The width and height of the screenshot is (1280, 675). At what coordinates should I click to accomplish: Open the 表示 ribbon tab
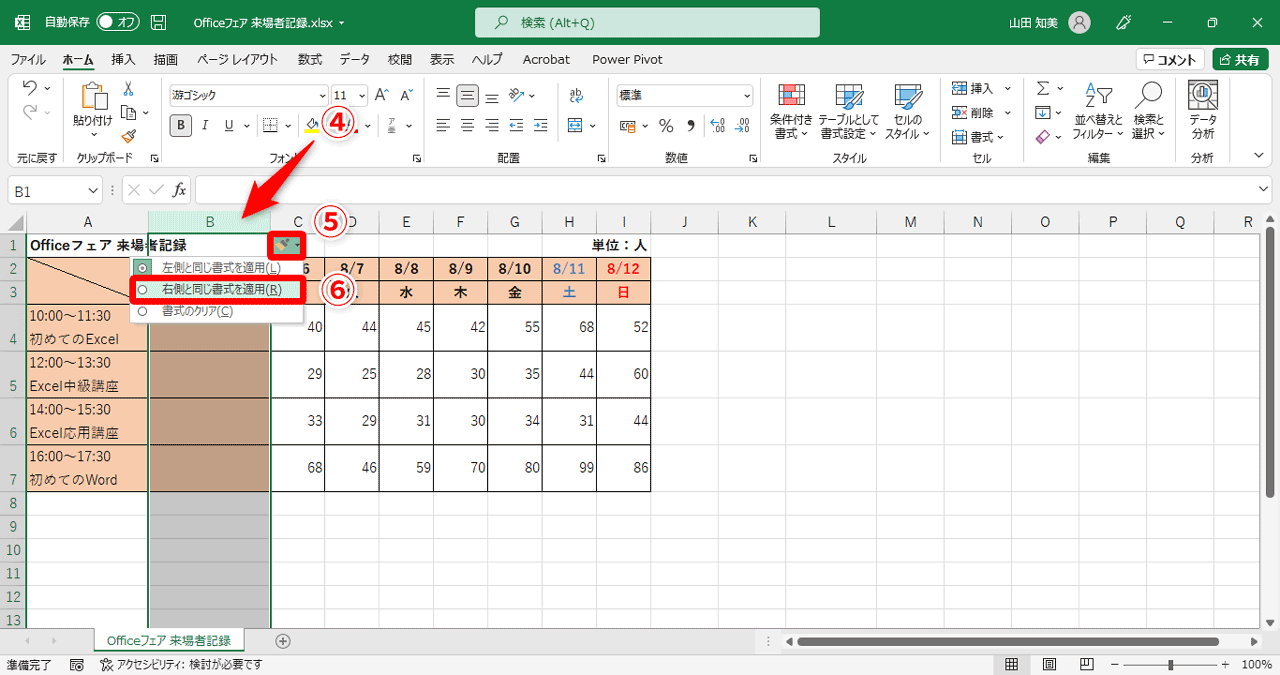[x=442, y=59]
